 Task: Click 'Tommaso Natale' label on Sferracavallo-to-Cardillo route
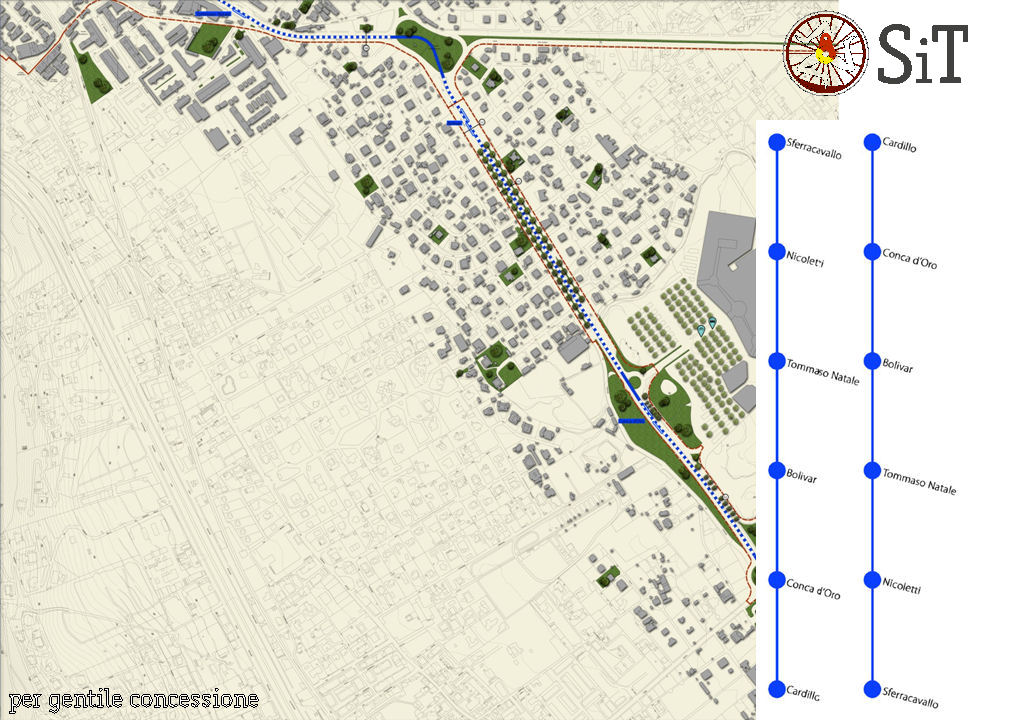[x=823, y=372]
